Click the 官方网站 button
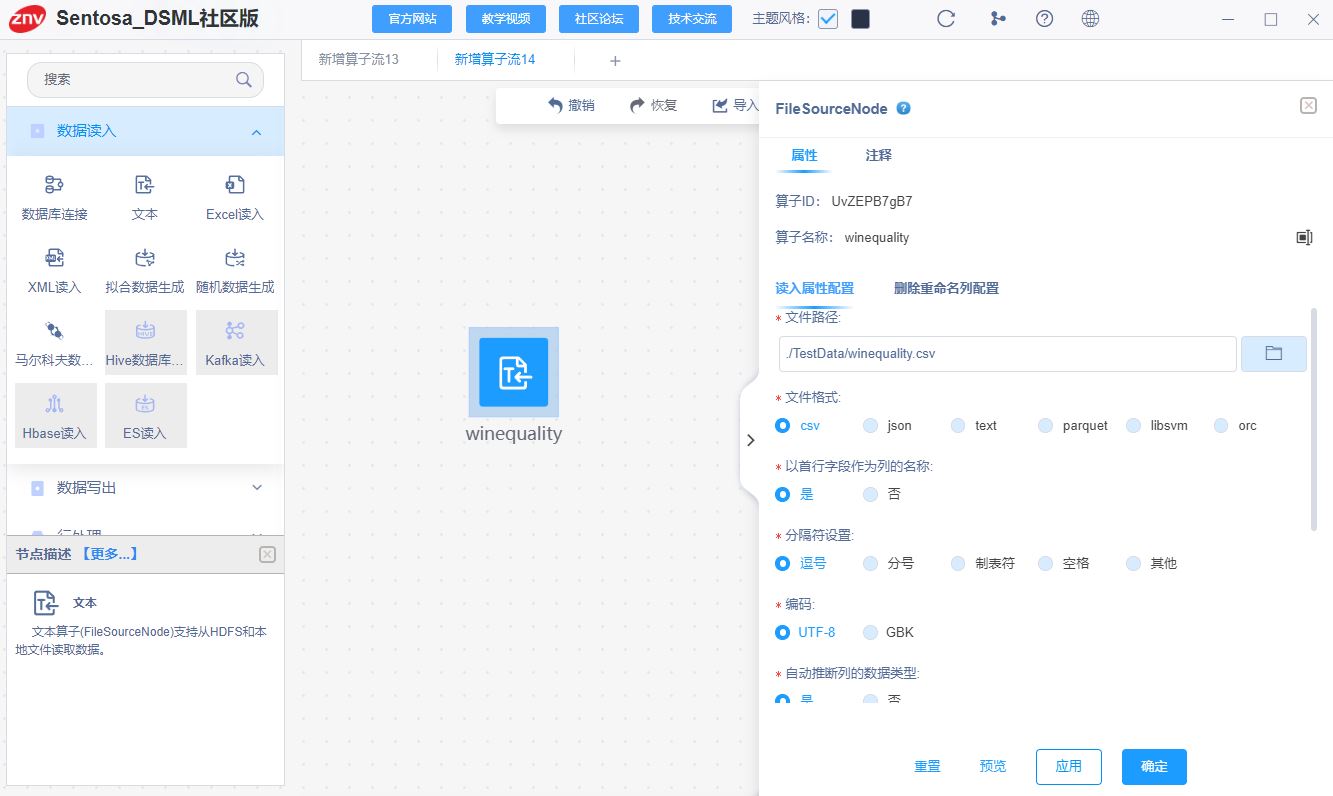This screenshot has width=1333, height=796. (412, 19)
